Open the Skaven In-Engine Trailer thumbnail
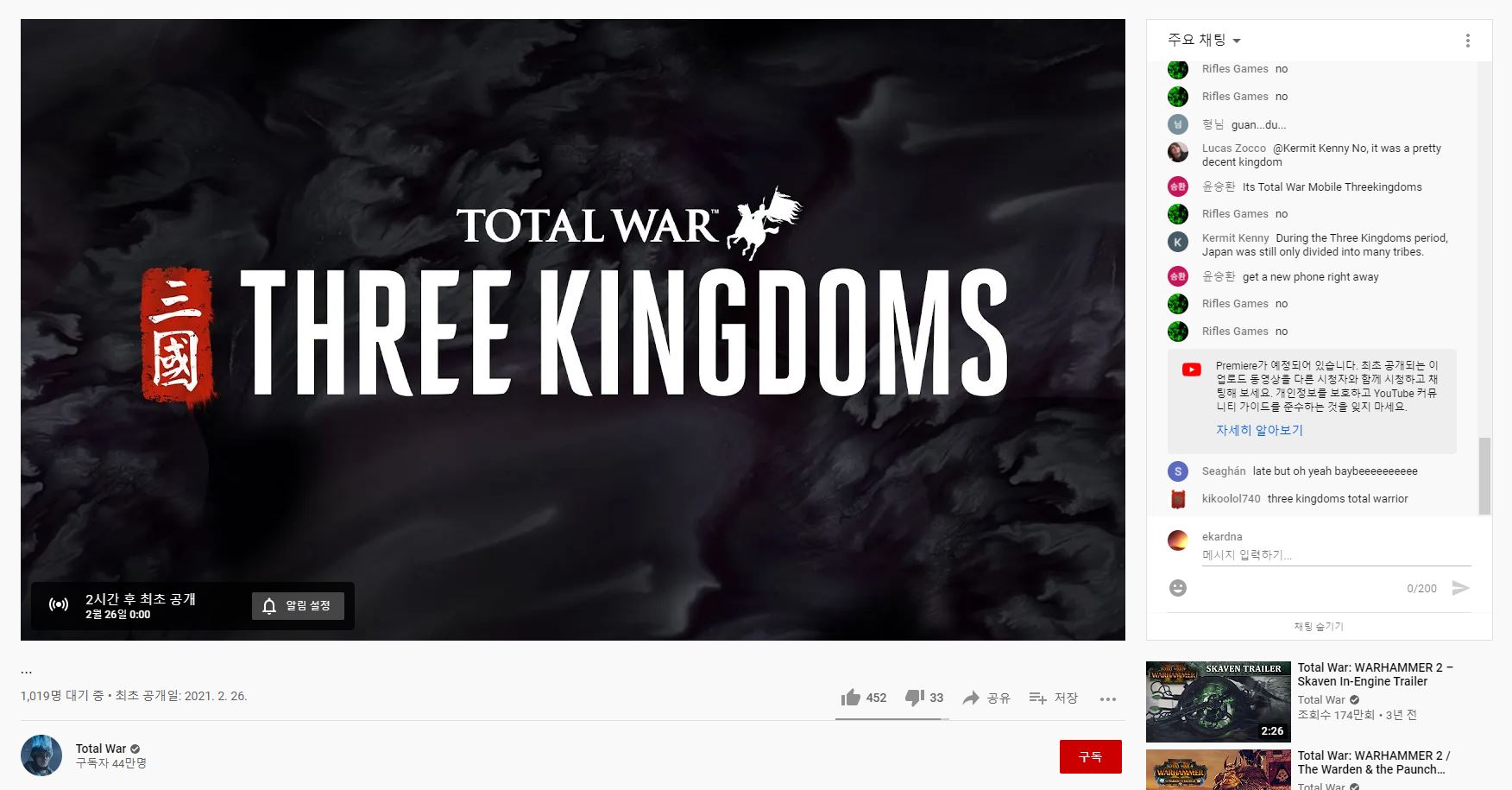Image resolution: width=1512 pixels, height=790 pixels. coord(1219,702)
